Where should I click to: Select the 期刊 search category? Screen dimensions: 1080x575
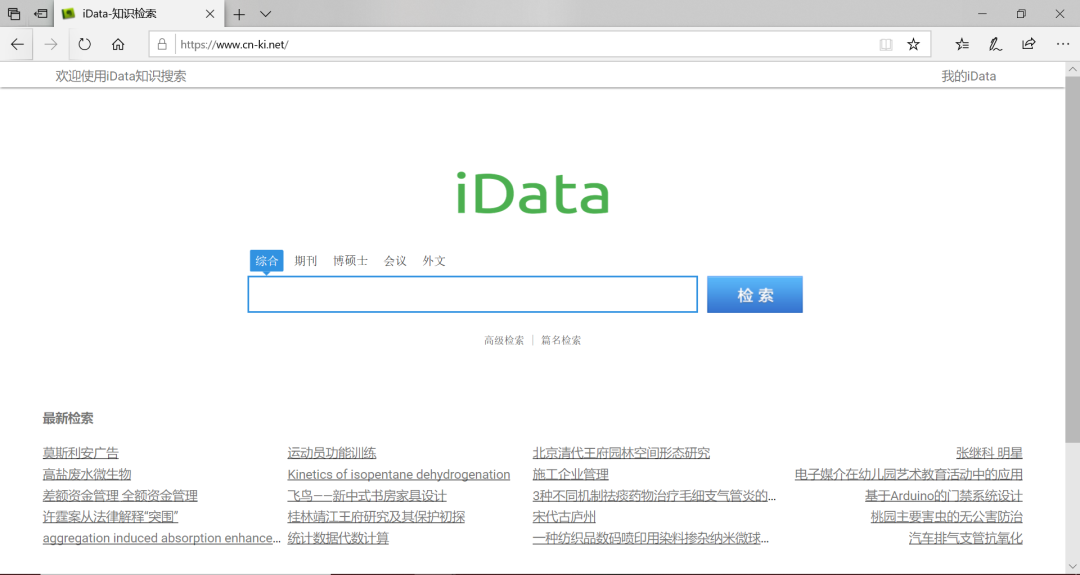click(x=306, y=261)
